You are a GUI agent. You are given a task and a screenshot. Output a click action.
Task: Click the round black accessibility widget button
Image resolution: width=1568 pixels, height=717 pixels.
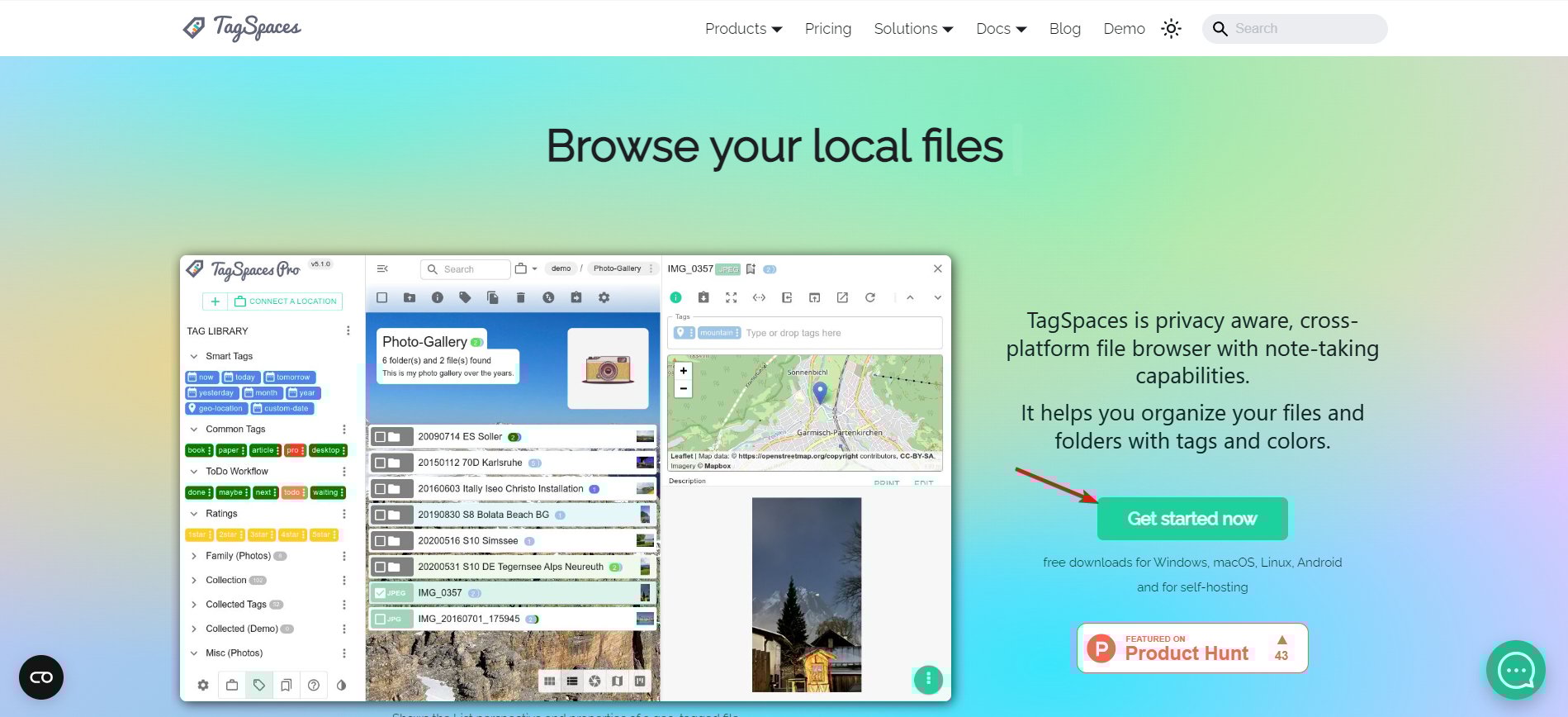pyautogui.click(x=41, y=677)
